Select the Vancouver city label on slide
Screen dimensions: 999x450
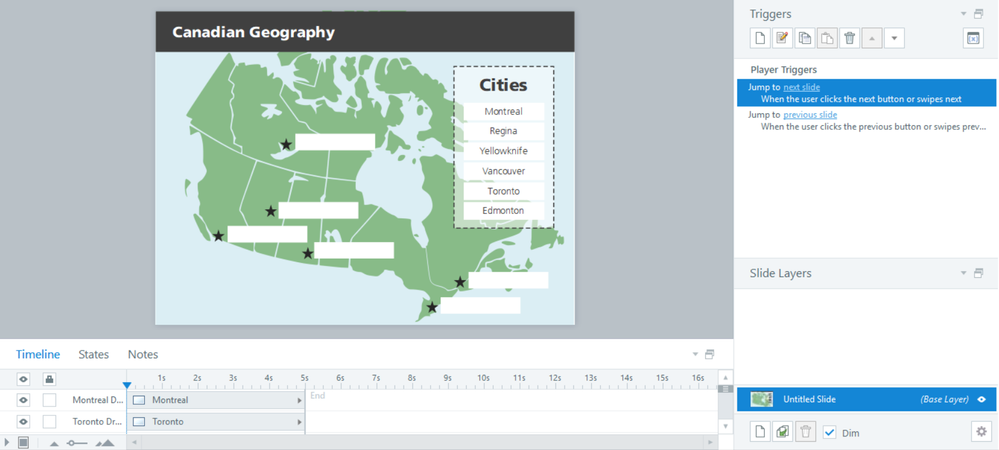click(x=503, y=171)
